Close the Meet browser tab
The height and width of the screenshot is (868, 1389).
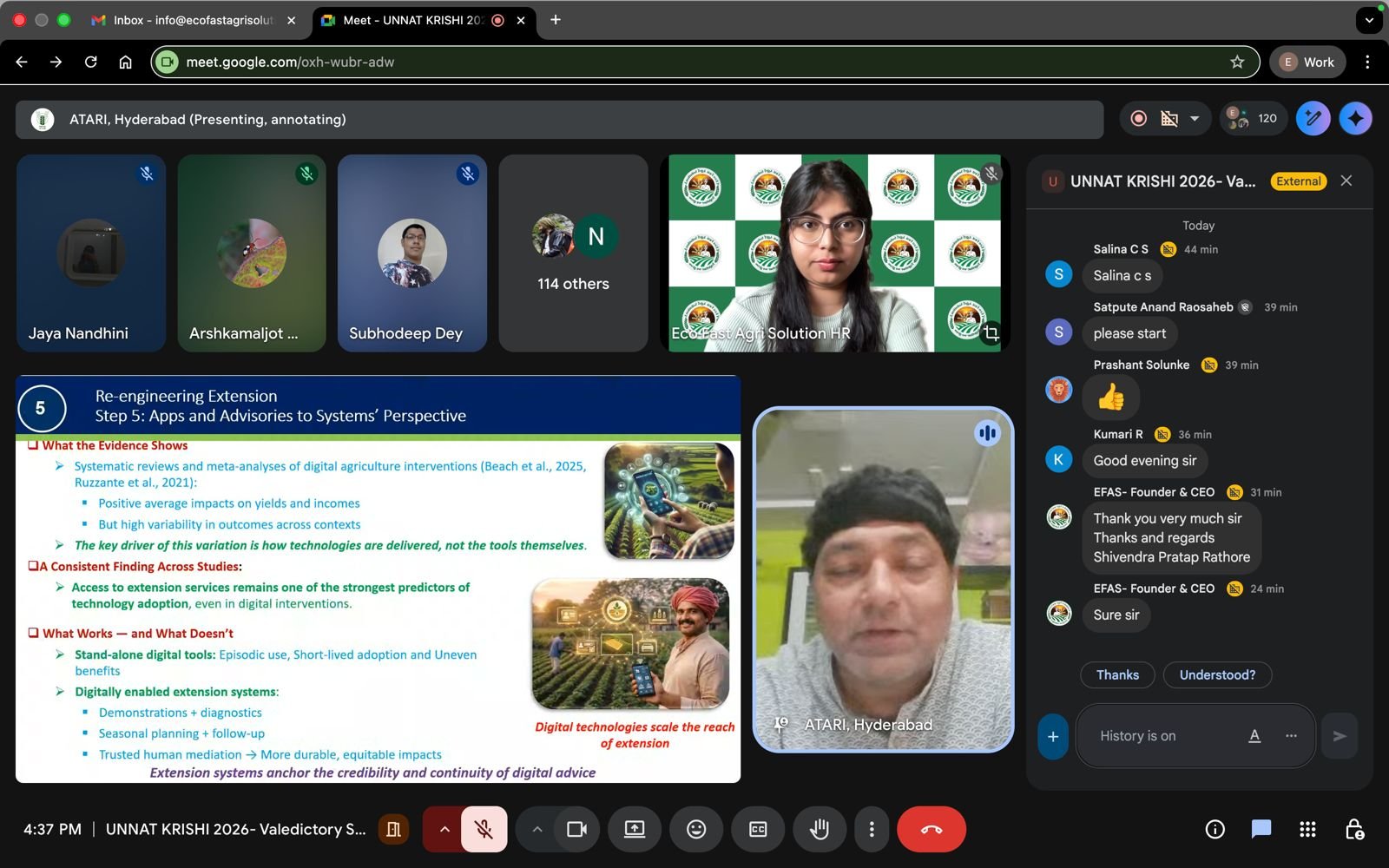521,20
